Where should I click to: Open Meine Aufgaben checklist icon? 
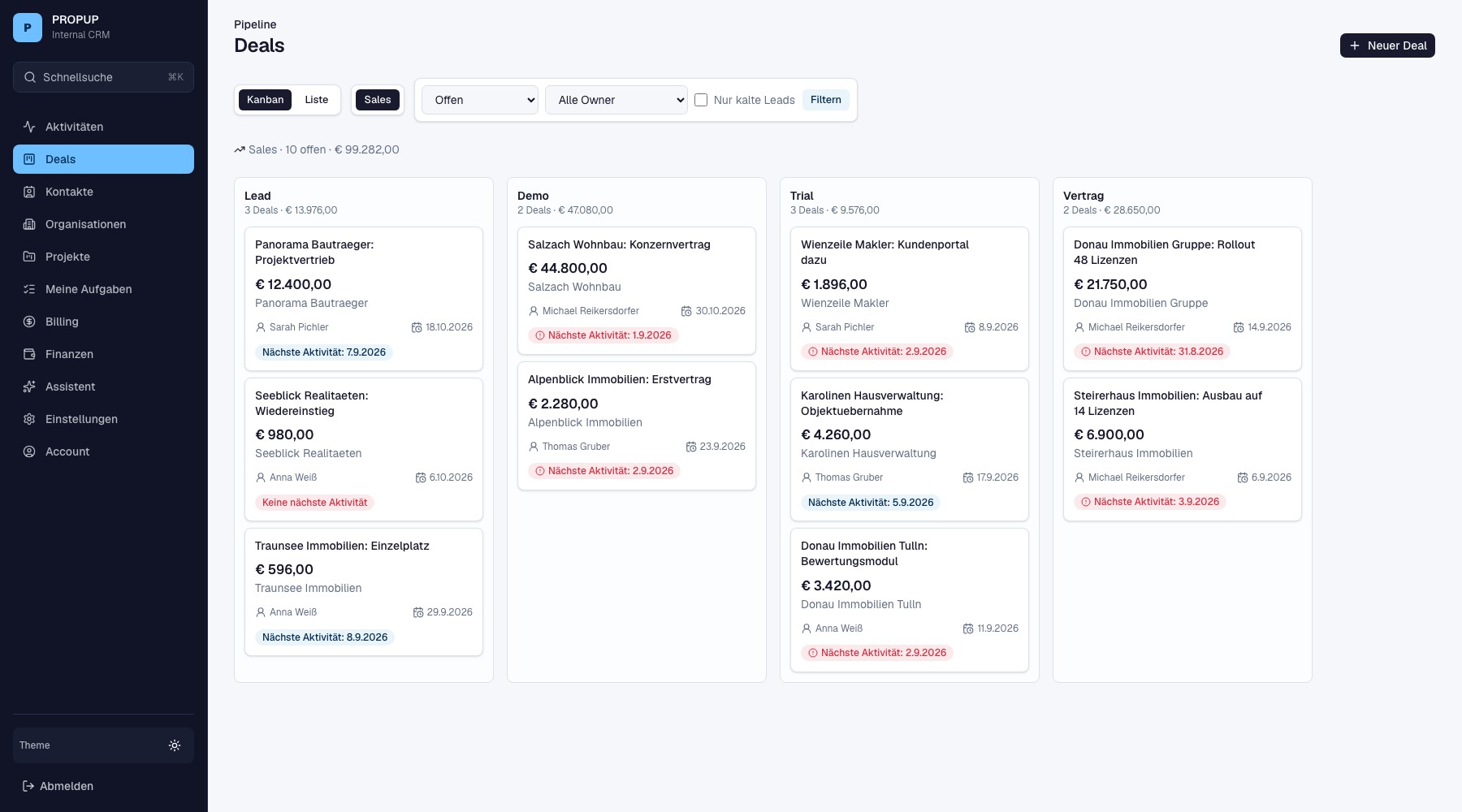(x=29, y=289)
